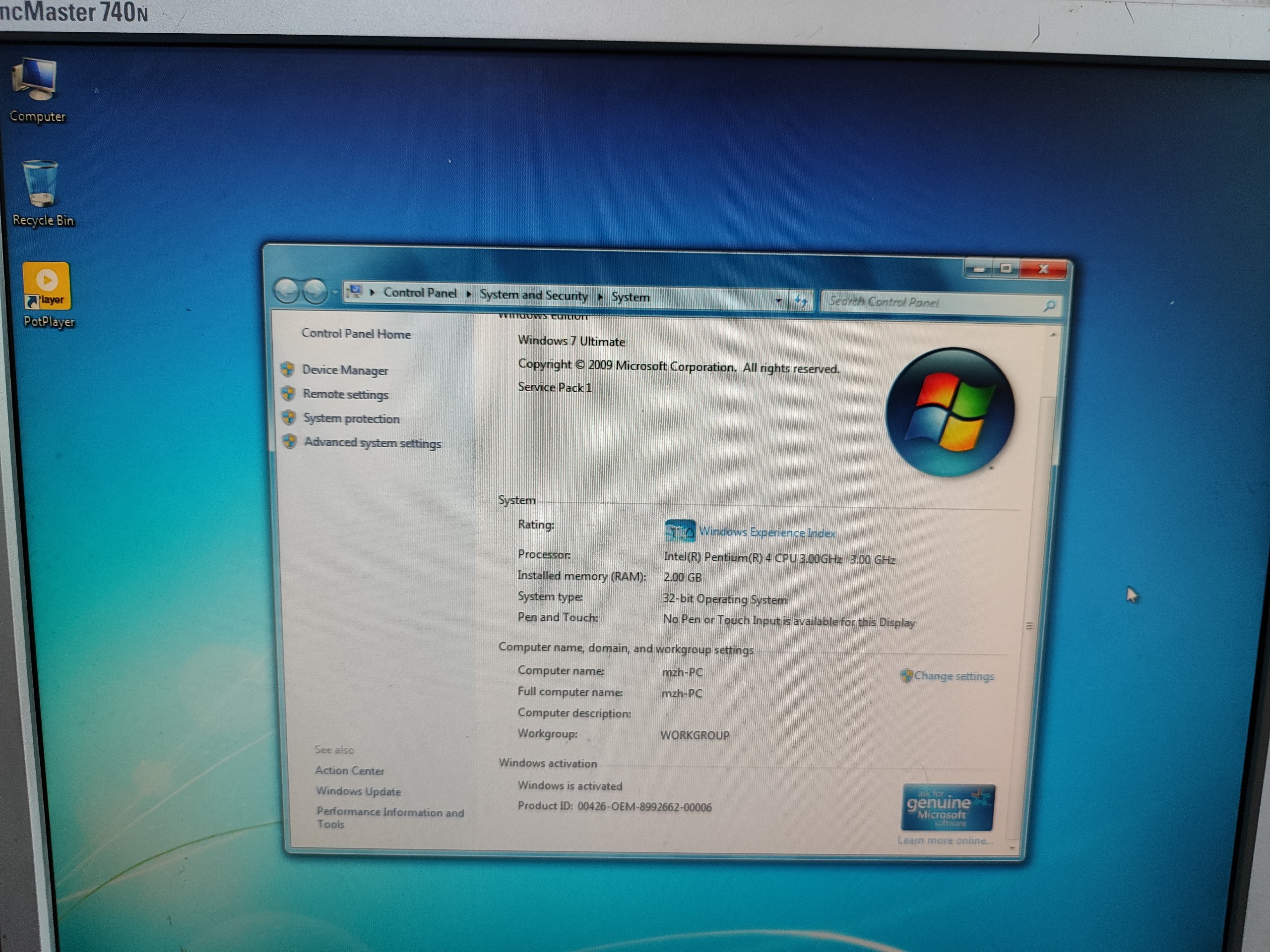Click the Product ID "00426-OEM-8992662-00006"

pyautogui.click(x=644, y=807)
